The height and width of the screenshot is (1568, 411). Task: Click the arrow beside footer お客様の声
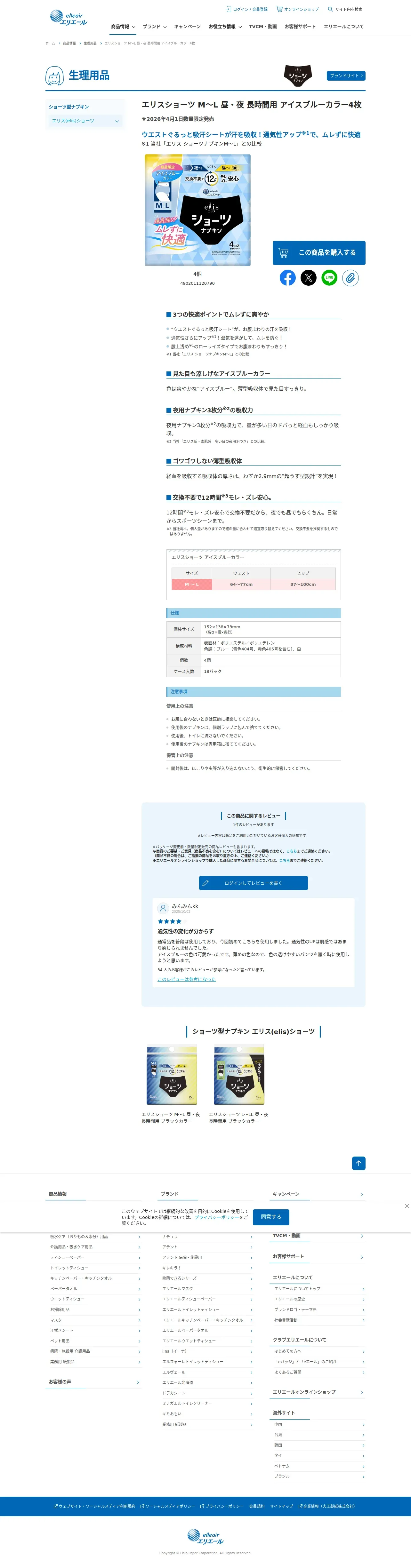point(138,1382)
